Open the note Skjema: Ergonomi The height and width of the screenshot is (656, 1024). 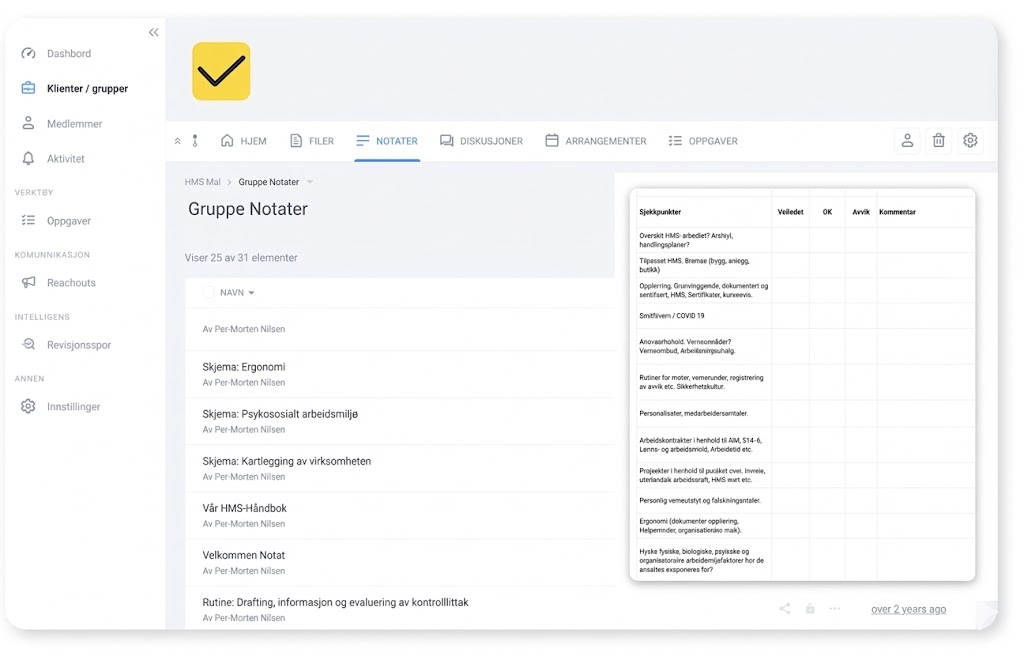pyautogui.click(x=244, y=367)
